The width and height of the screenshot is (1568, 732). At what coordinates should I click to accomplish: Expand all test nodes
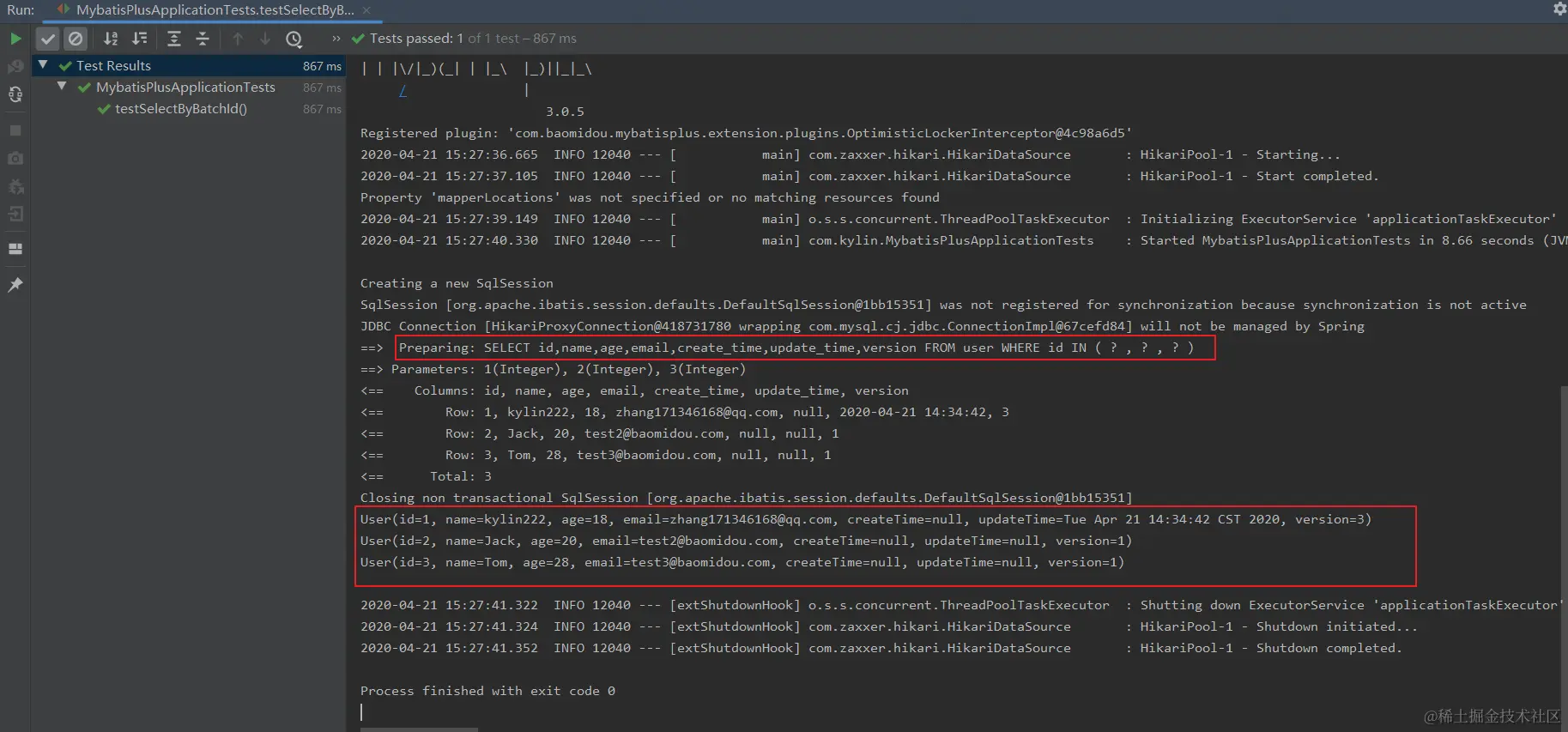click(x=174, y=39)
